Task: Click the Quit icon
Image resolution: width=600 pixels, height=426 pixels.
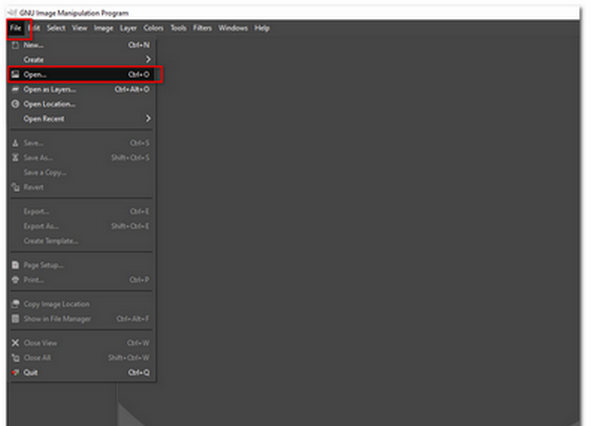Action: (15, 372)
